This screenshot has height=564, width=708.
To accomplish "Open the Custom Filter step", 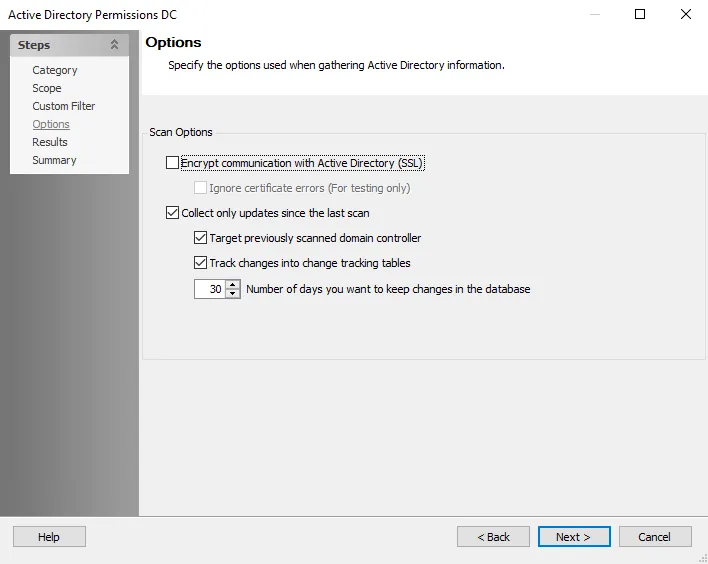I will (x=64, y=106).
